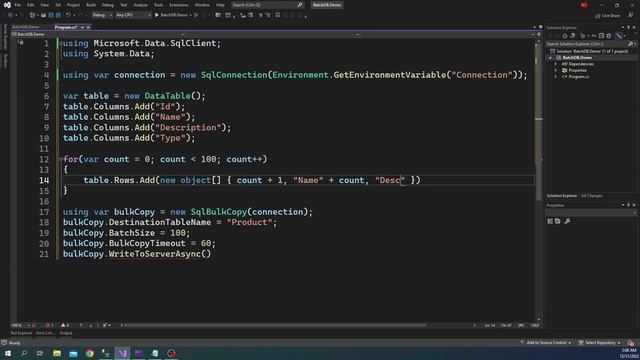640x360 pixels.
Task: Click the "Product" string on line 18
Action: tap(250, 222)
